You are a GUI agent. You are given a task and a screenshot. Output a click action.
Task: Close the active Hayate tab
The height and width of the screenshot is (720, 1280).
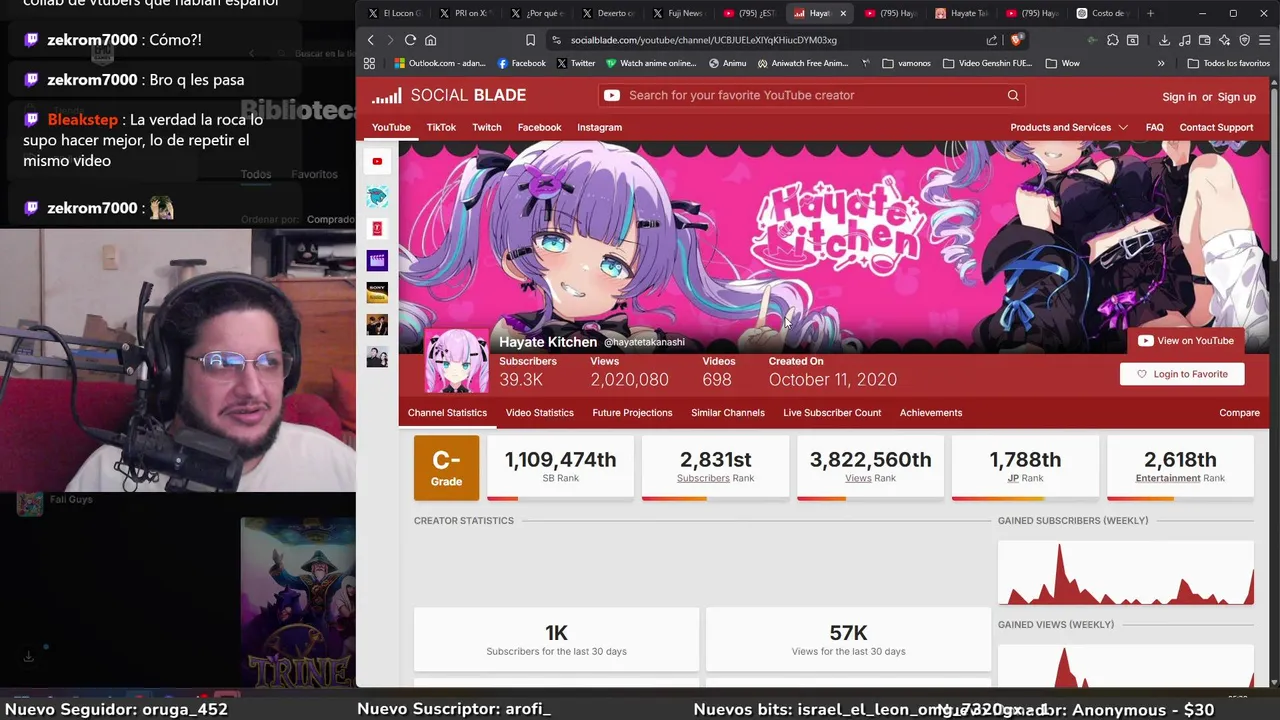(x=843, y=13)
